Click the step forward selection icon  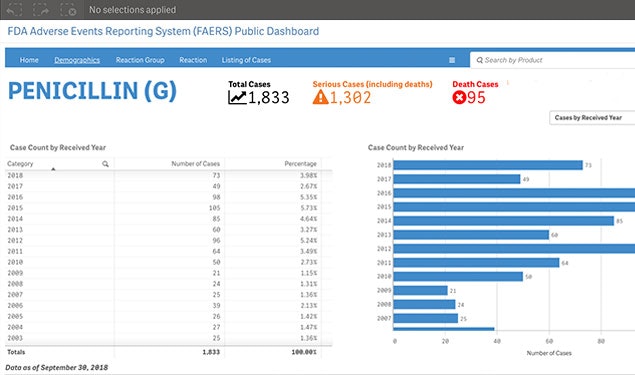(x=41, y=9)
